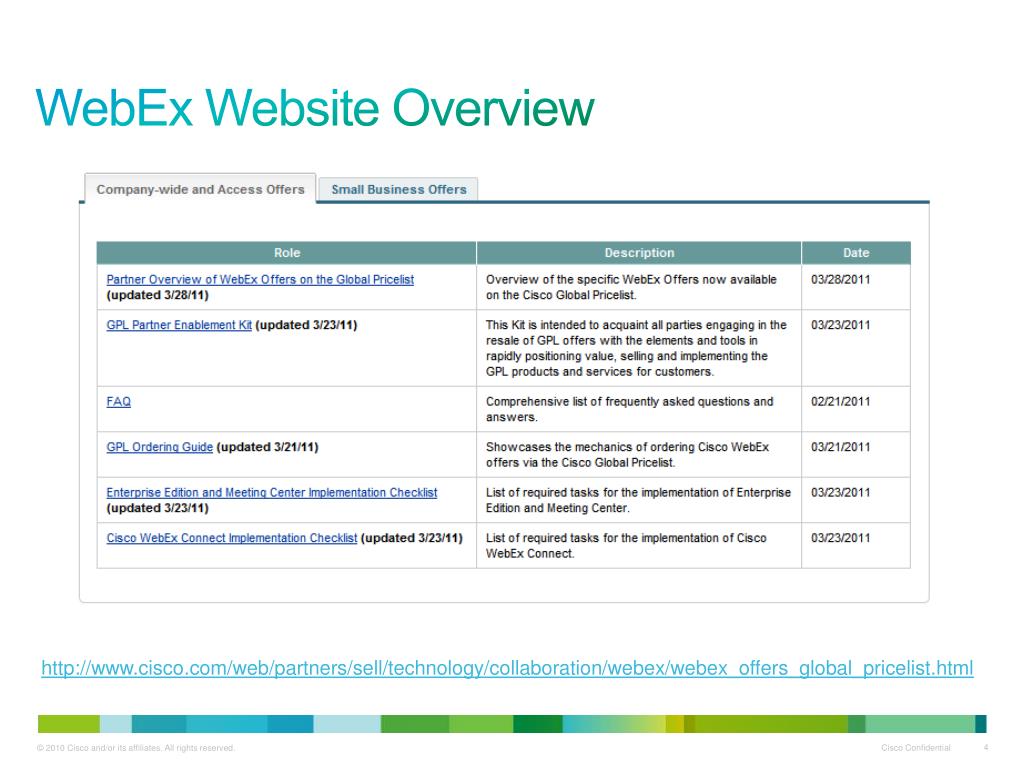Click the Cisco copyright footer text
1024x768 pixels.
tap(136, 748)
